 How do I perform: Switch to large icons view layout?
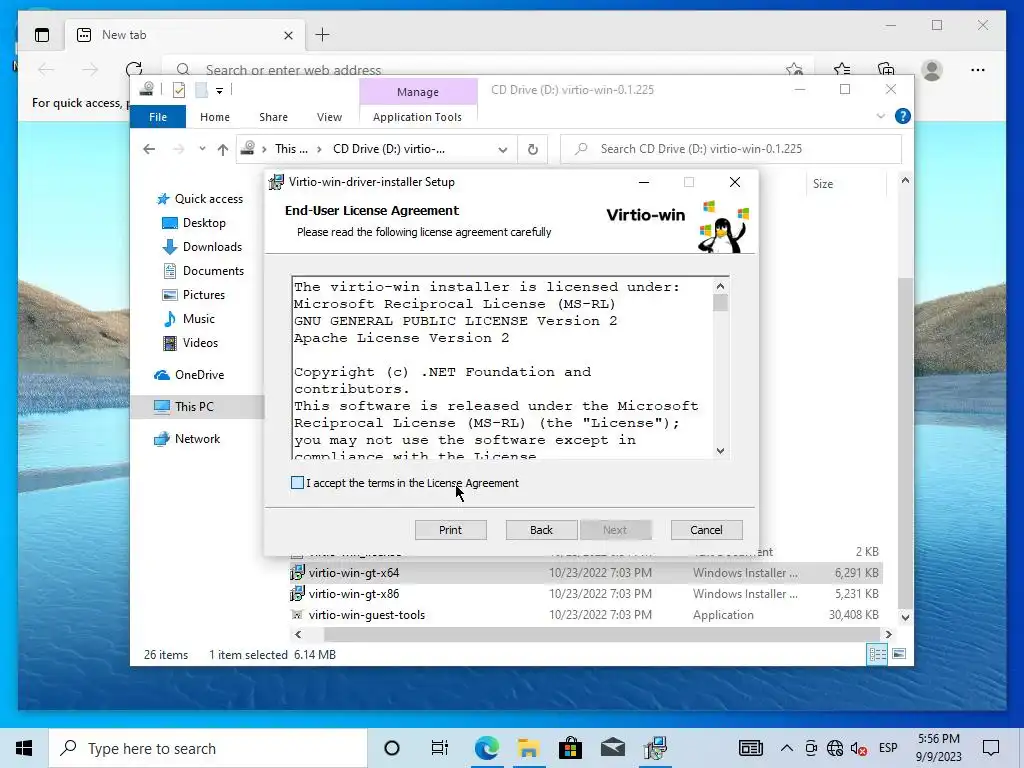[x=899, y=654]
